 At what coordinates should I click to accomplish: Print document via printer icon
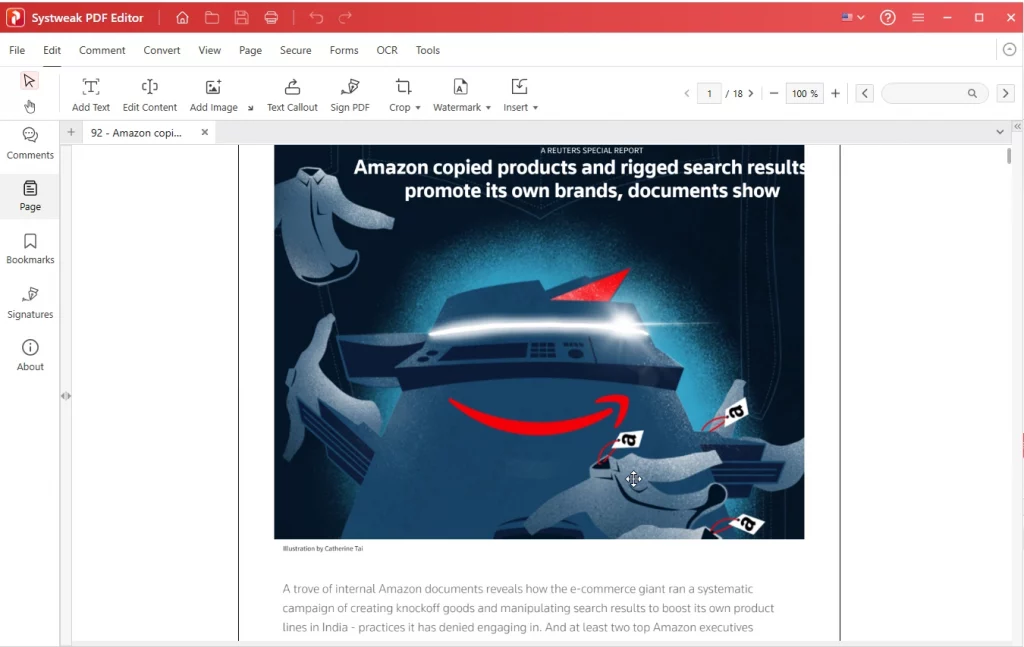271,18
